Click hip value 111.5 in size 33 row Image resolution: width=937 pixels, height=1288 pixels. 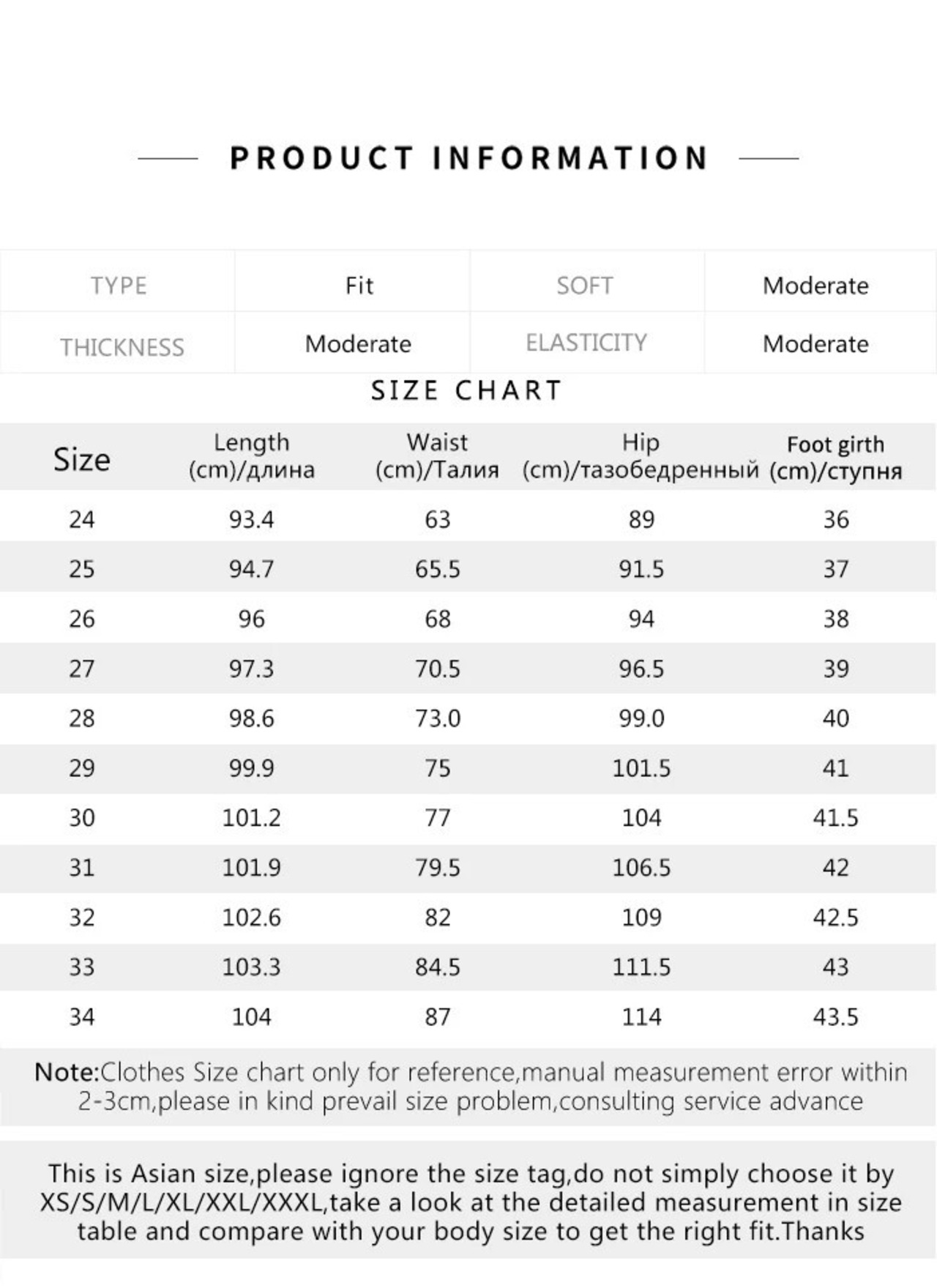coord(641,967)
